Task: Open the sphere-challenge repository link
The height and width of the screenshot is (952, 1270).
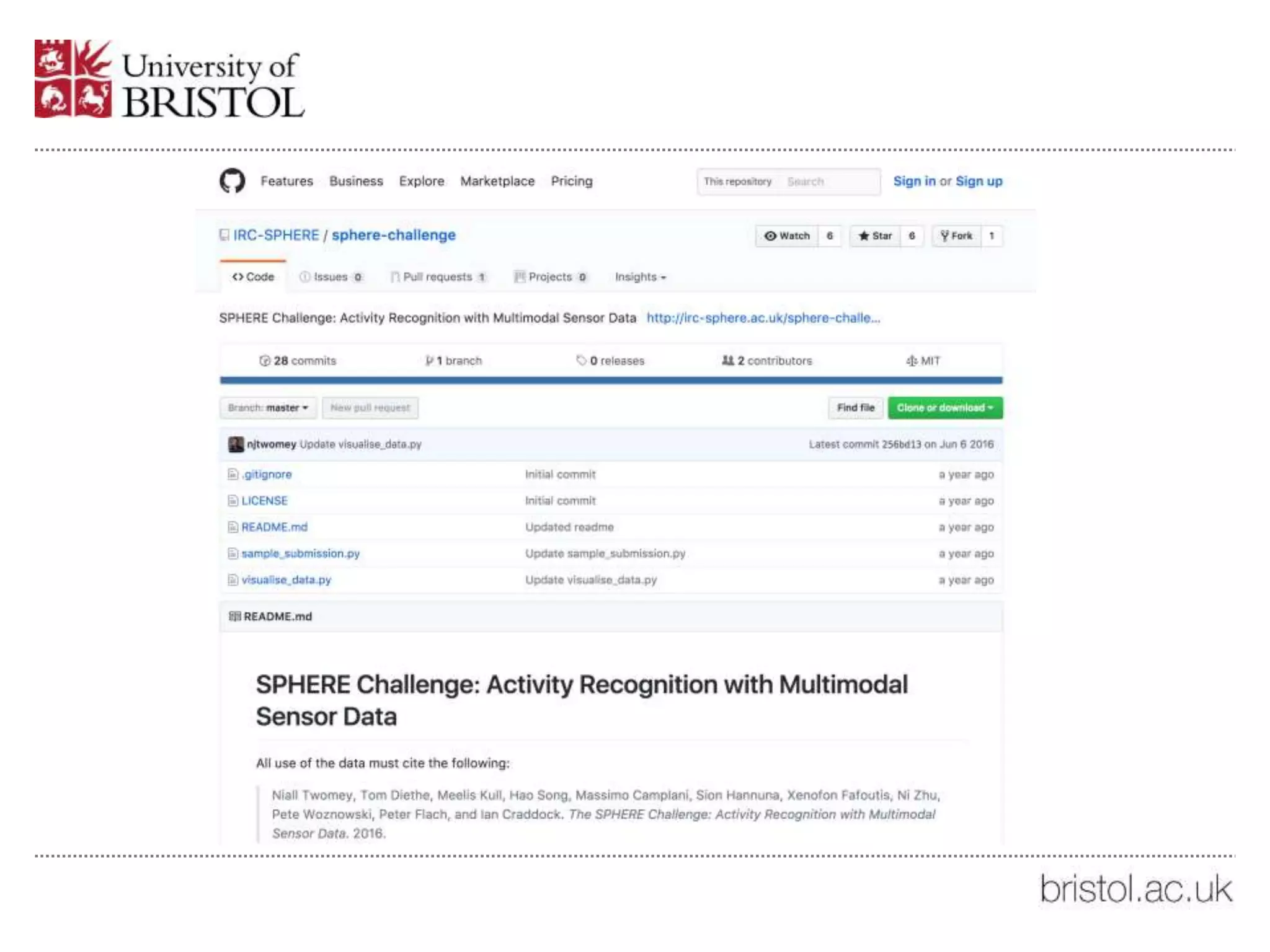Action: click(394, 236)
